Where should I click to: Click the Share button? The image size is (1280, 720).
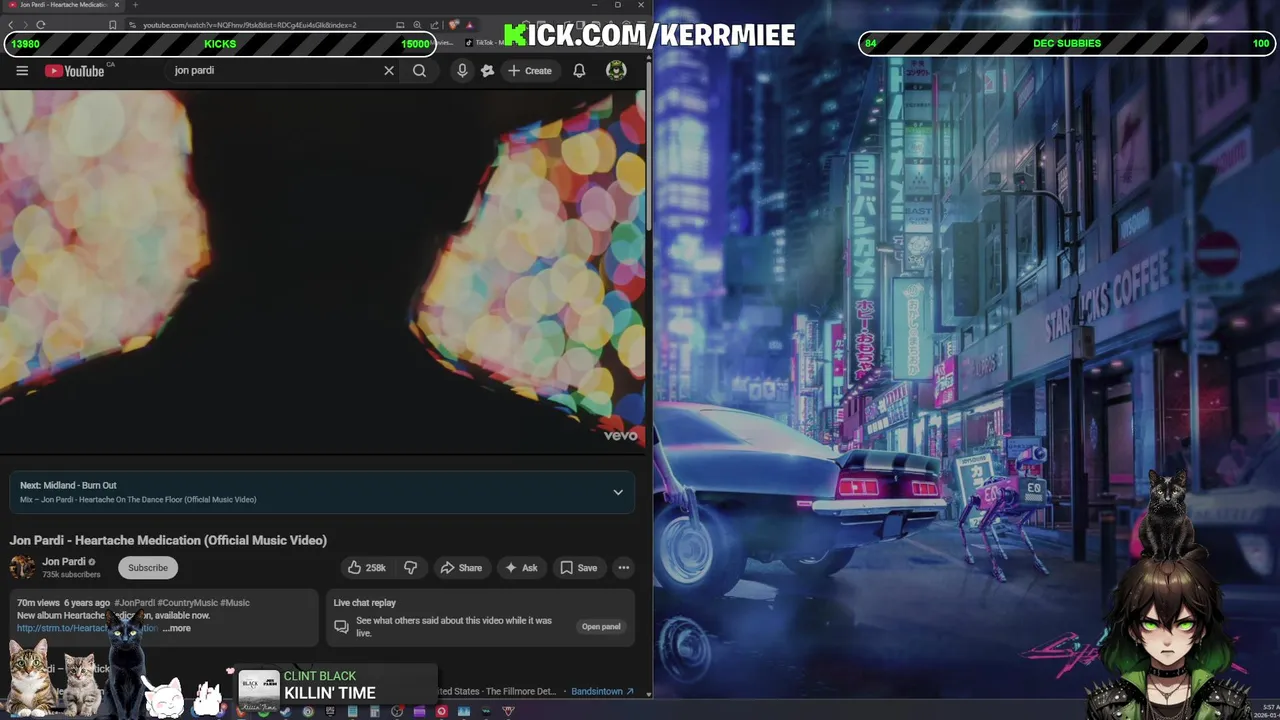(461, 567)
